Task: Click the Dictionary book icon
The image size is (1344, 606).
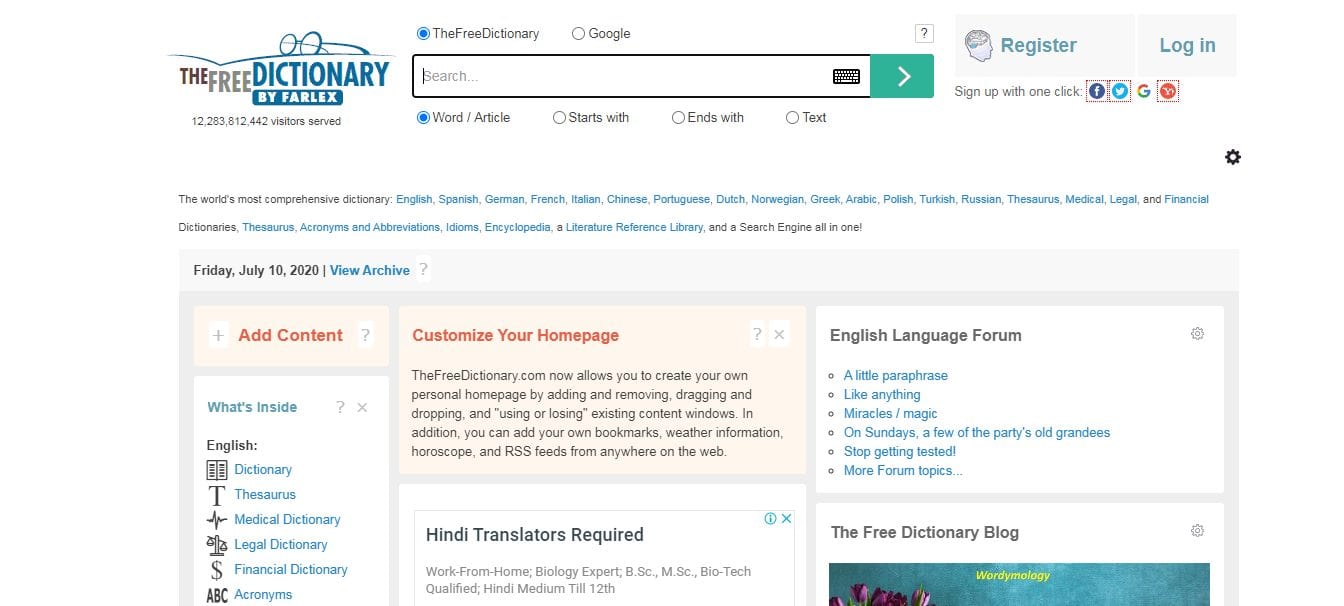Action: 217,470
